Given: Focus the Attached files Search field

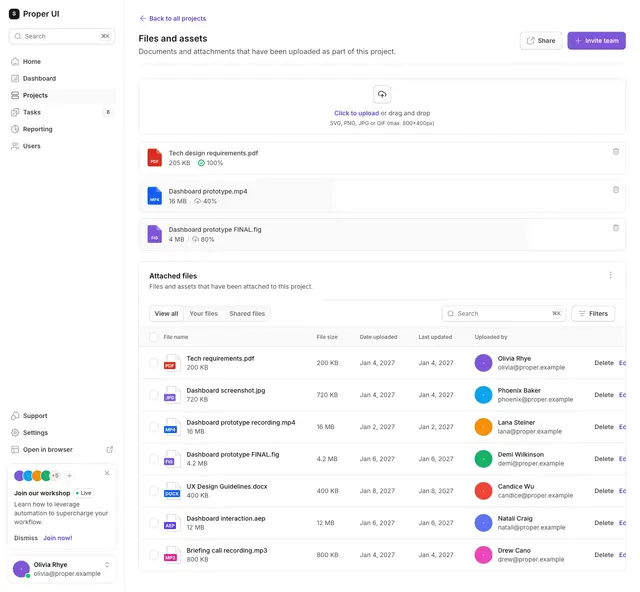Looking at the screenshot, I should pyautogui.click(x=504, y=314).
